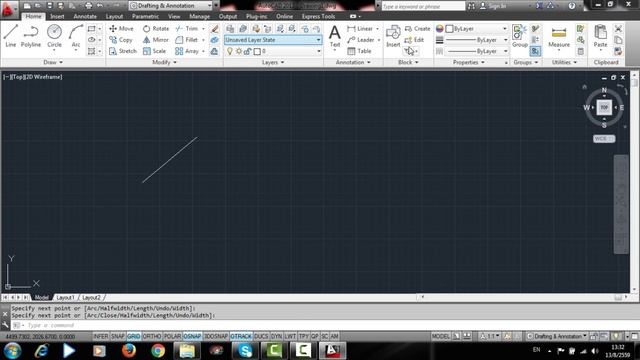Click the keyword search box
This screenshot has height=360, width=640.
(x=423, y=6)
